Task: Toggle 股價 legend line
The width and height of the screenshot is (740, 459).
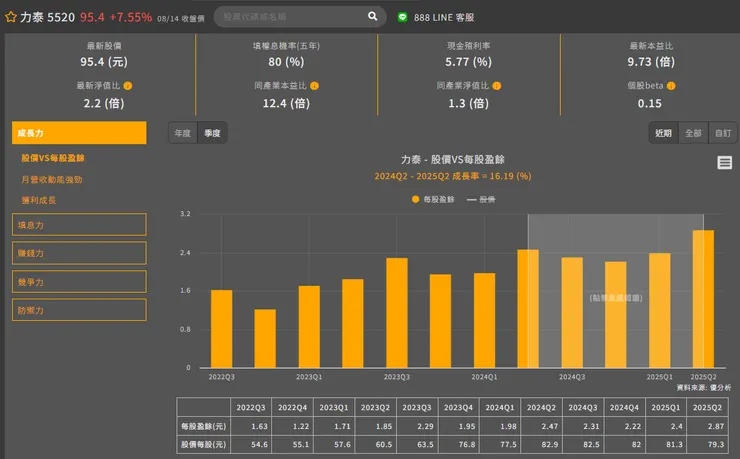Action: click(x=481, y=200)
